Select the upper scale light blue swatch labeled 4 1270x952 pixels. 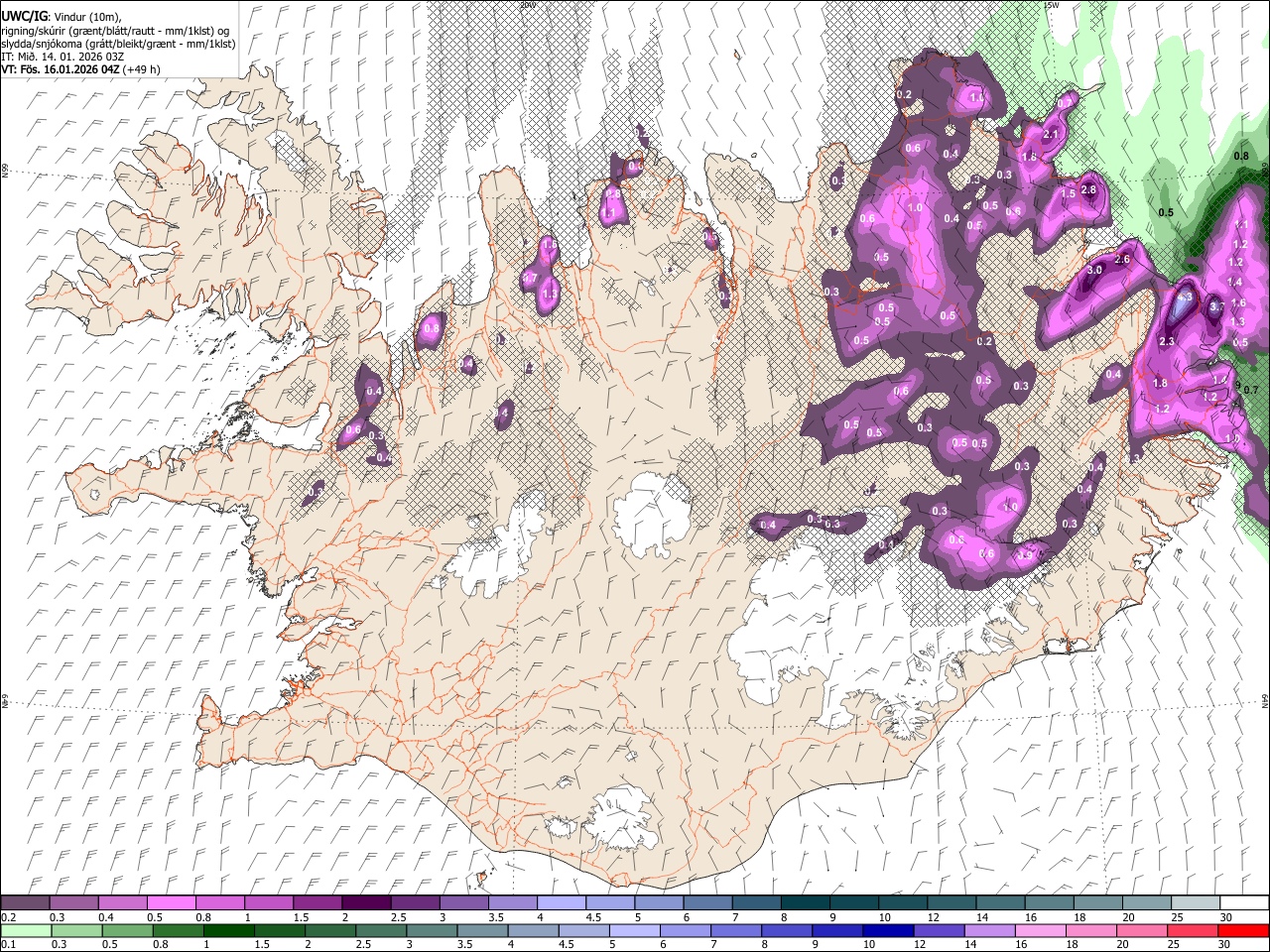pos(561,903)
